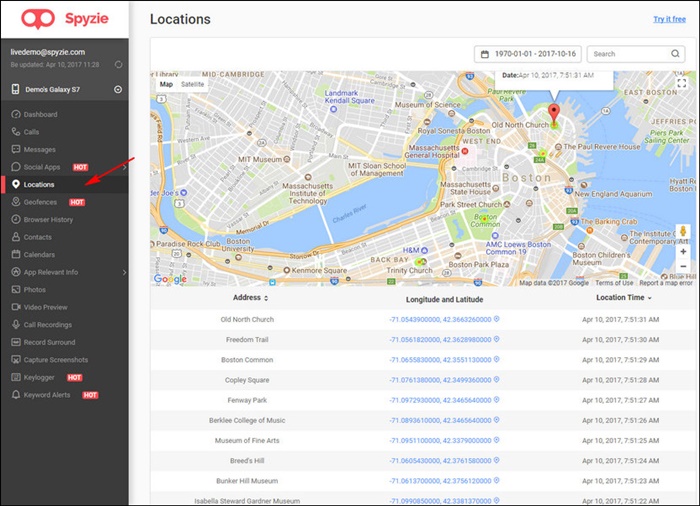Expand the Social Apps submenu

[124, 167]
